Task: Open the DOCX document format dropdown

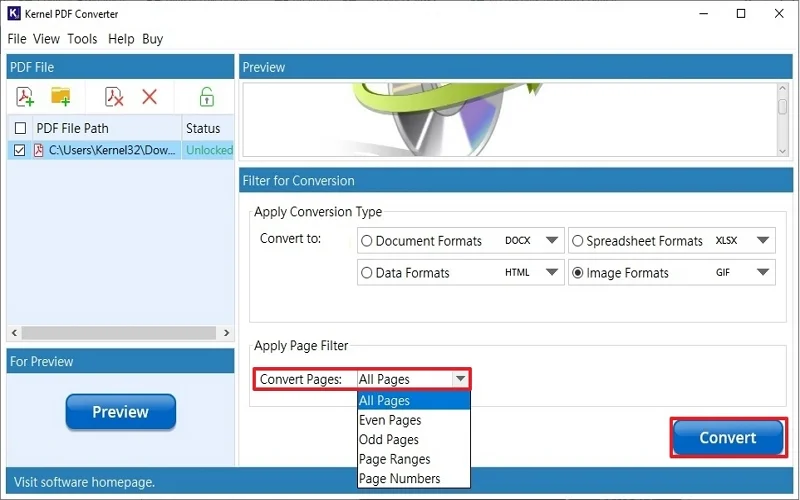Action: coord(552,240)
